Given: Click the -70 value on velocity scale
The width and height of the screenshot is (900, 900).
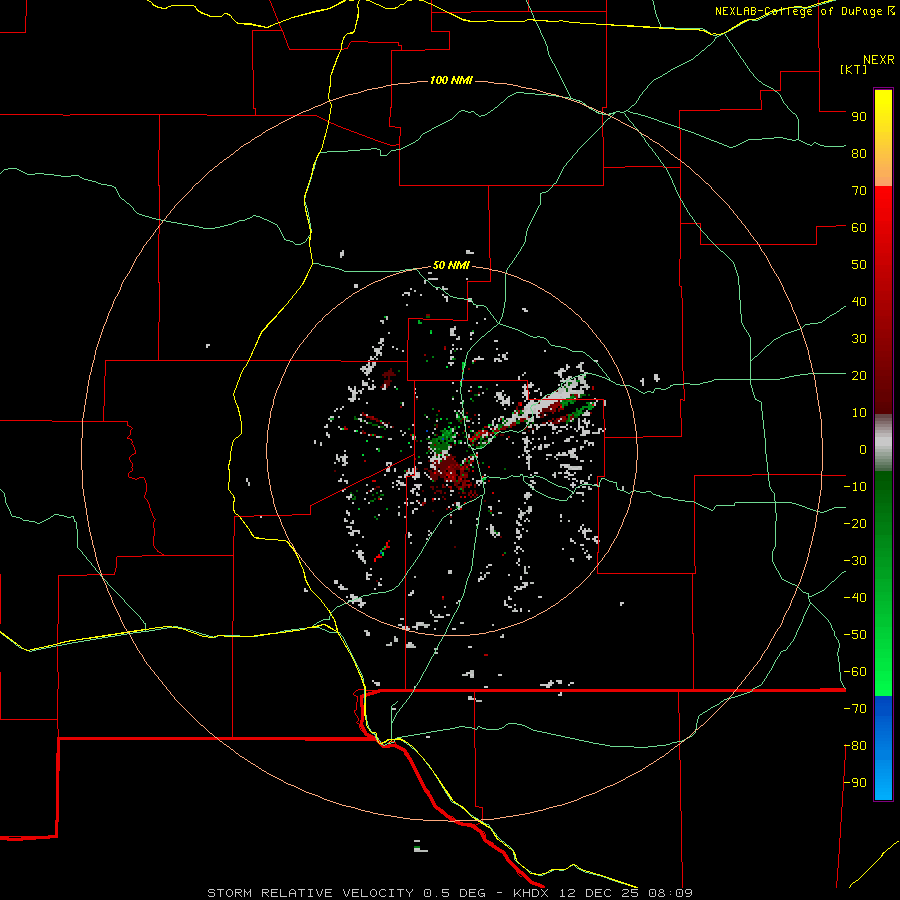Looking at the screenshot, I should click(x=855, y=709).
